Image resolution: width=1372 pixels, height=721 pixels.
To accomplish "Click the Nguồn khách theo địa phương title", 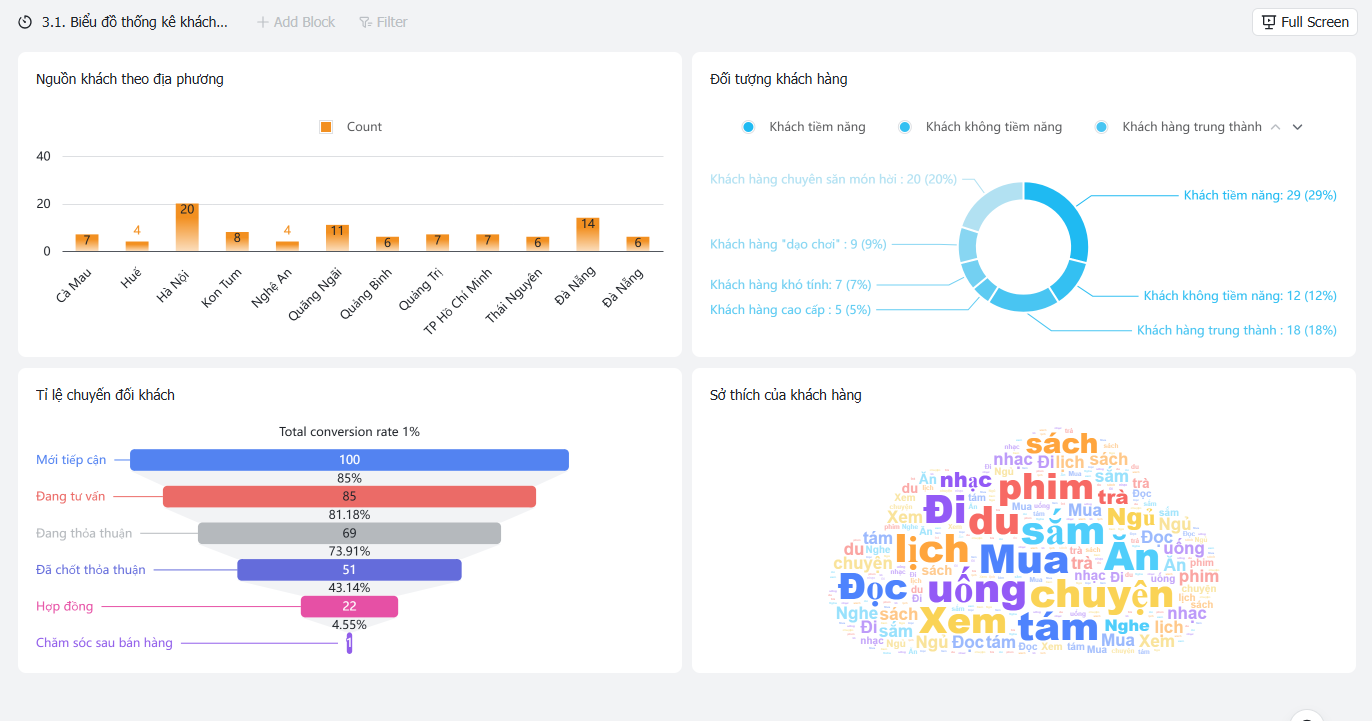I will (130, 79).
